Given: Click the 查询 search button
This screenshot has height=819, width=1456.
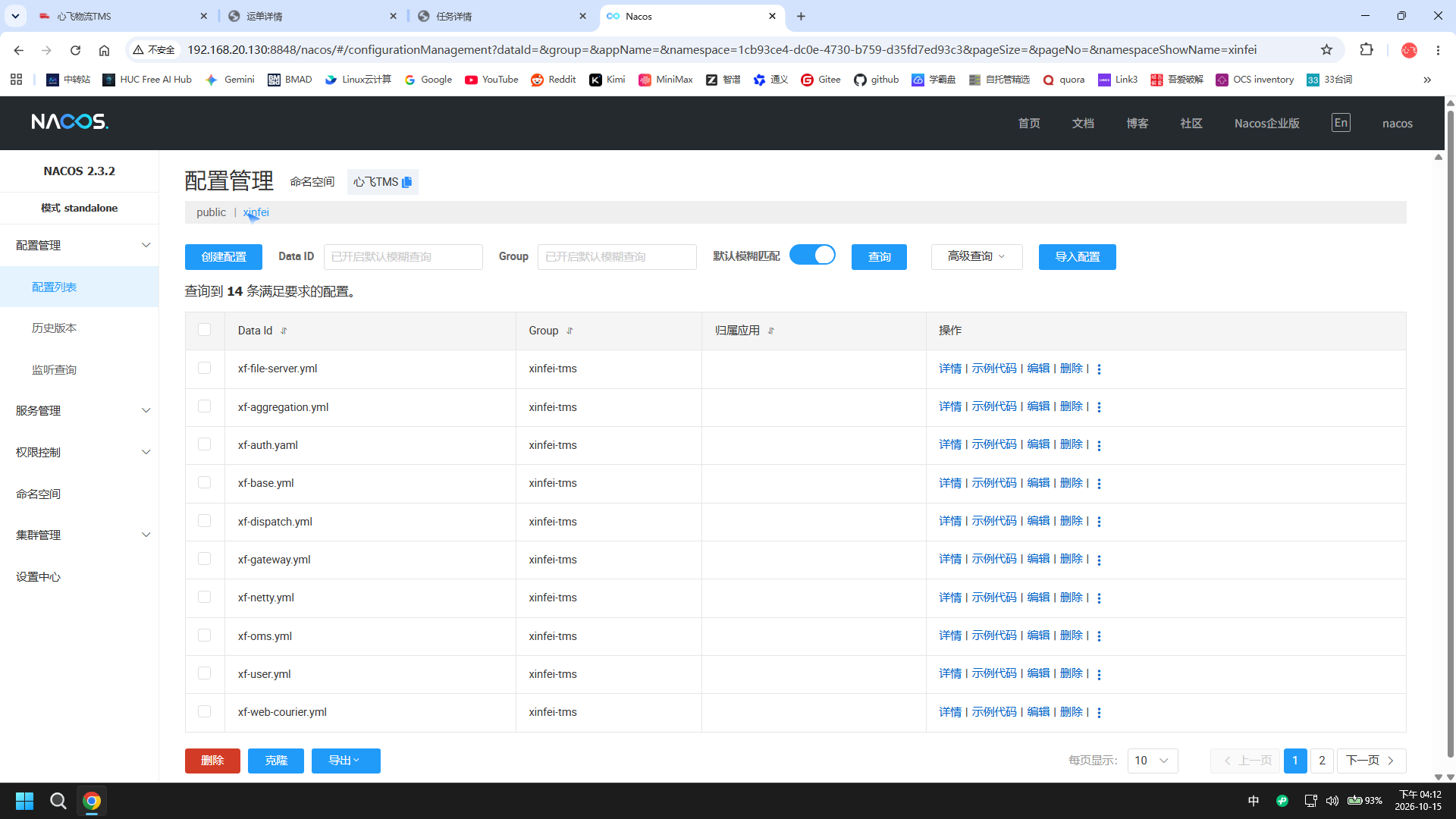Looking at the screenshot, I should 879,257.
